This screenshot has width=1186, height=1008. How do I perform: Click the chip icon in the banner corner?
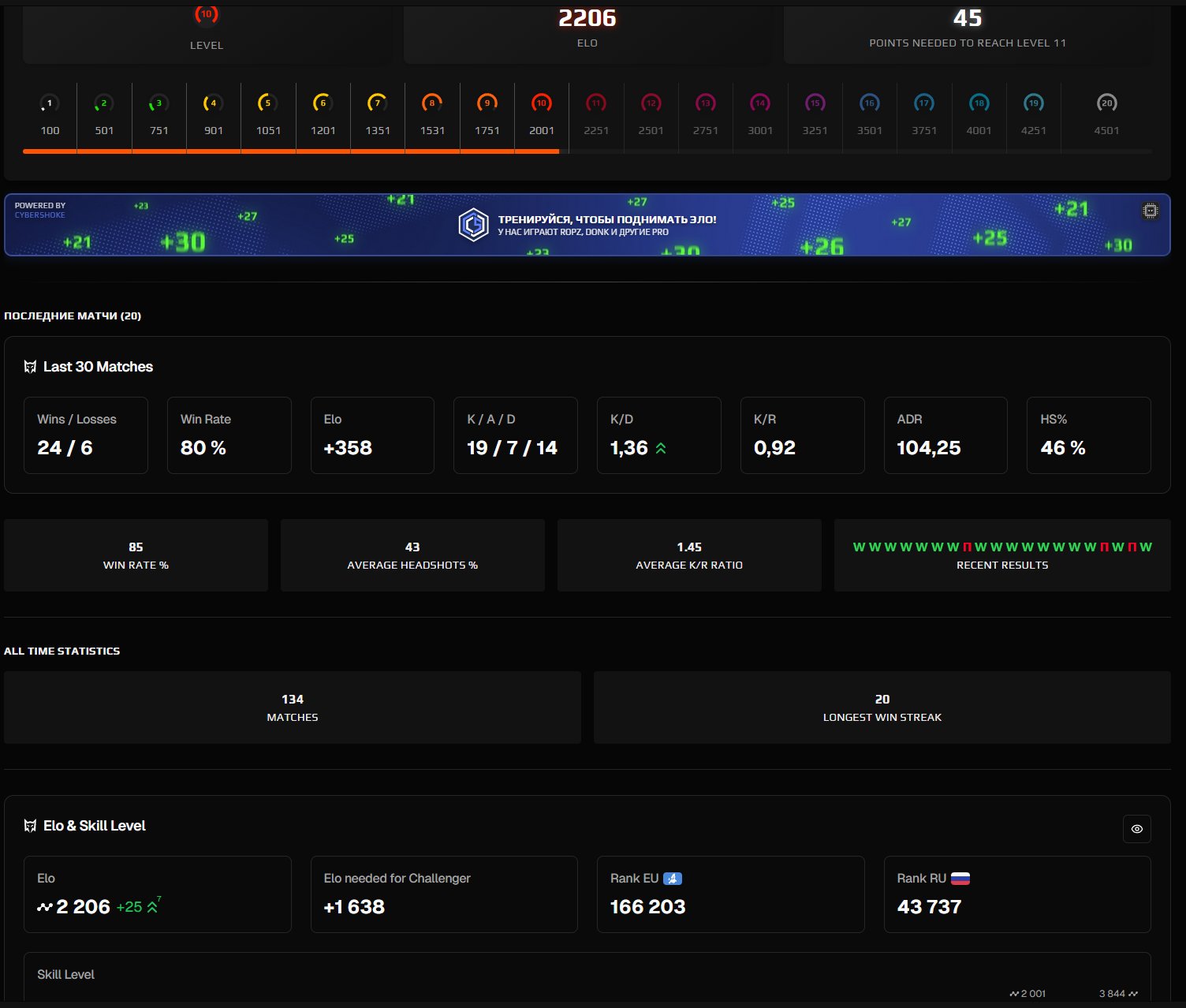click(1150, 211)
